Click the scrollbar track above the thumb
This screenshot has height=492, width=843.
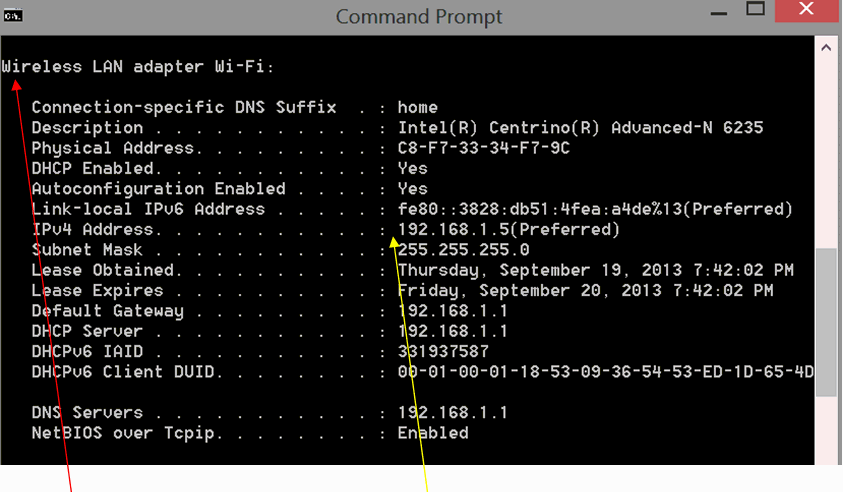[x=826, y=153]
